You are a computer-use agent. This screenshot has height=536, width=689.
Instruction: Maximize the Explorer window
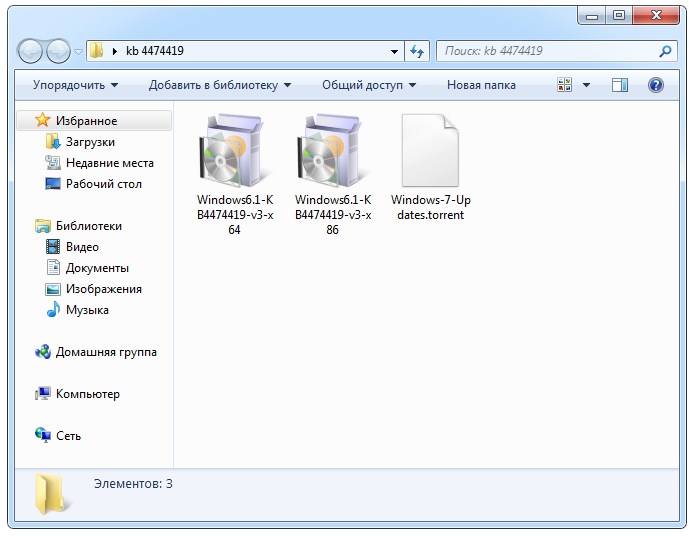click(619, 16)
